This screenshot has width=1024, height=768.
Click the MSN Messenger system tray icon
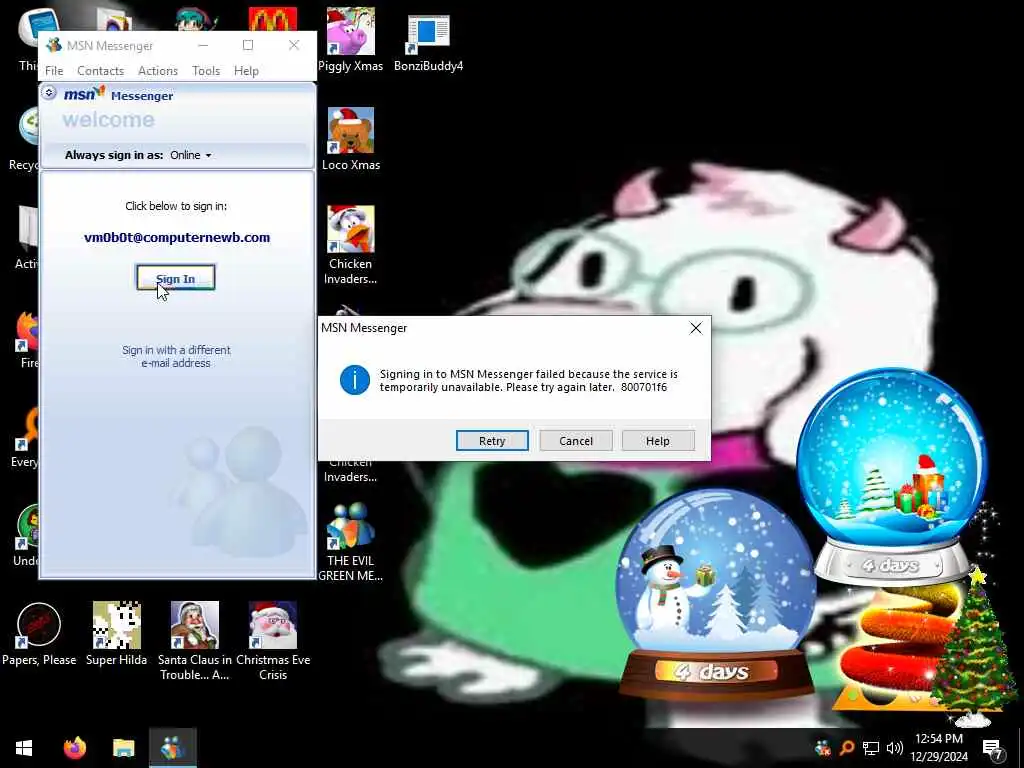tap(823, 748)
